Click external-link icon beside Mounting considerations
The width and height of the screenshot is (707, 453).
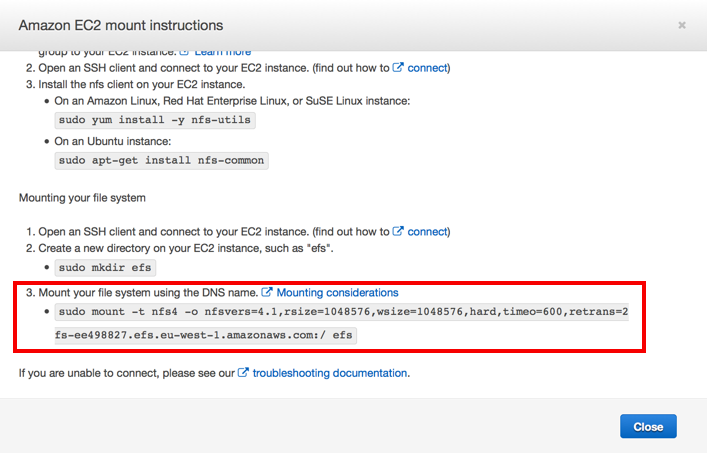[x=267, y=293]
